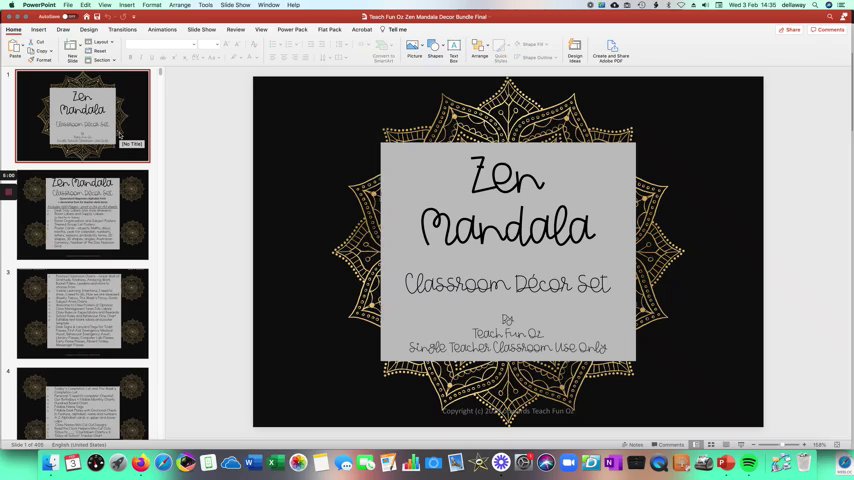The height and width of the screenshot is (480, 854).
Task: Click the Paste icon in the ribbon
Action: [x=14, y=47]
